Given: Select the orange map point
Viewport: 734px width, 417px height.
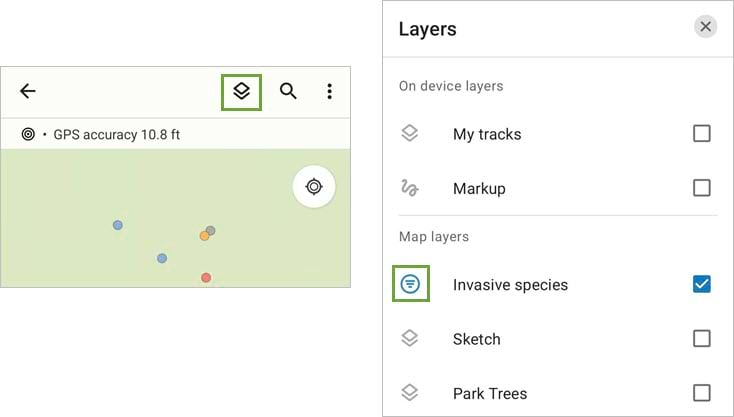Looking at the screenshot, I should (x=204, y=237).
